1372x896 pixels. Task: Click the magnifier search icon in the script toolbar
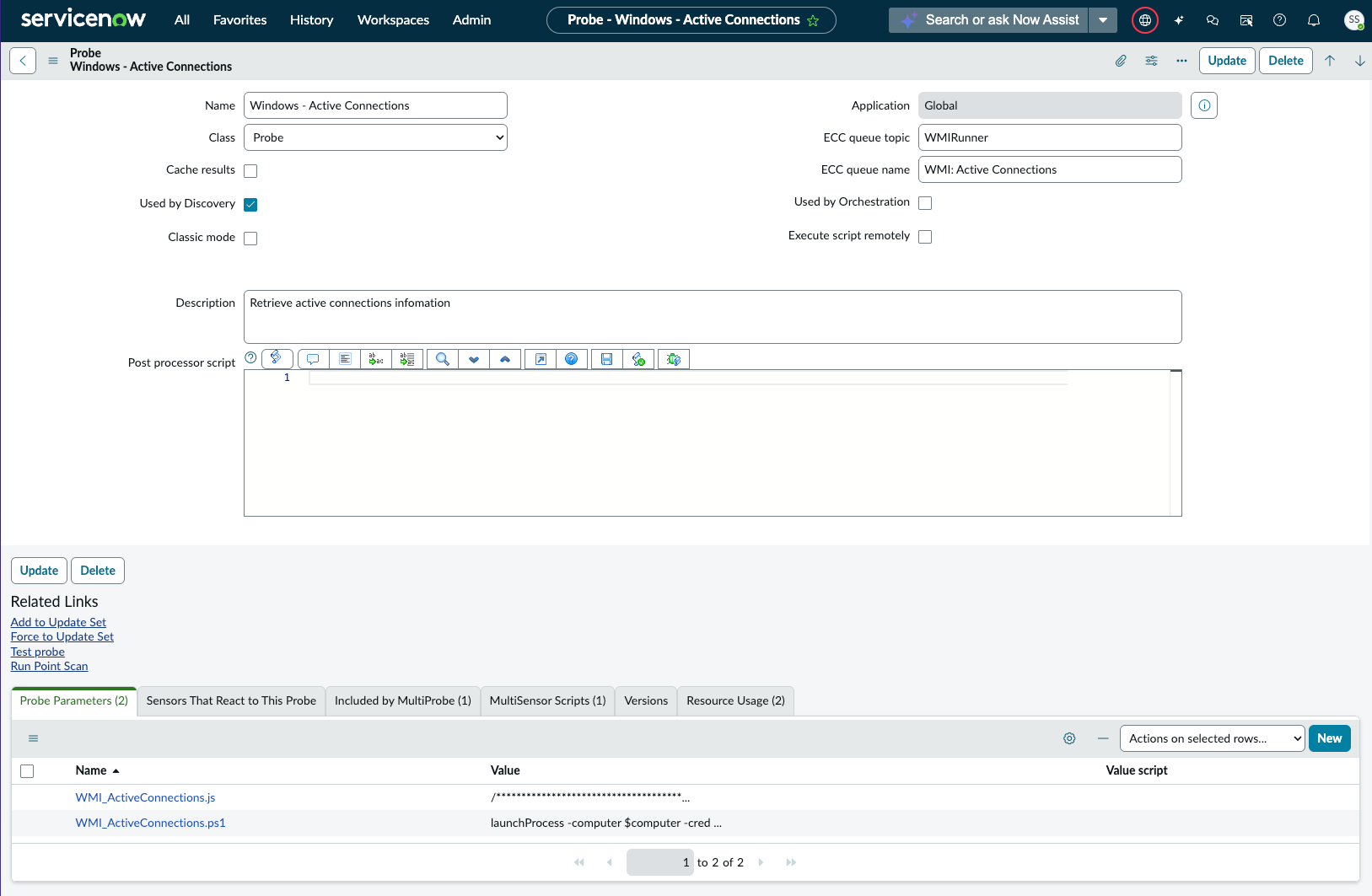443,359
